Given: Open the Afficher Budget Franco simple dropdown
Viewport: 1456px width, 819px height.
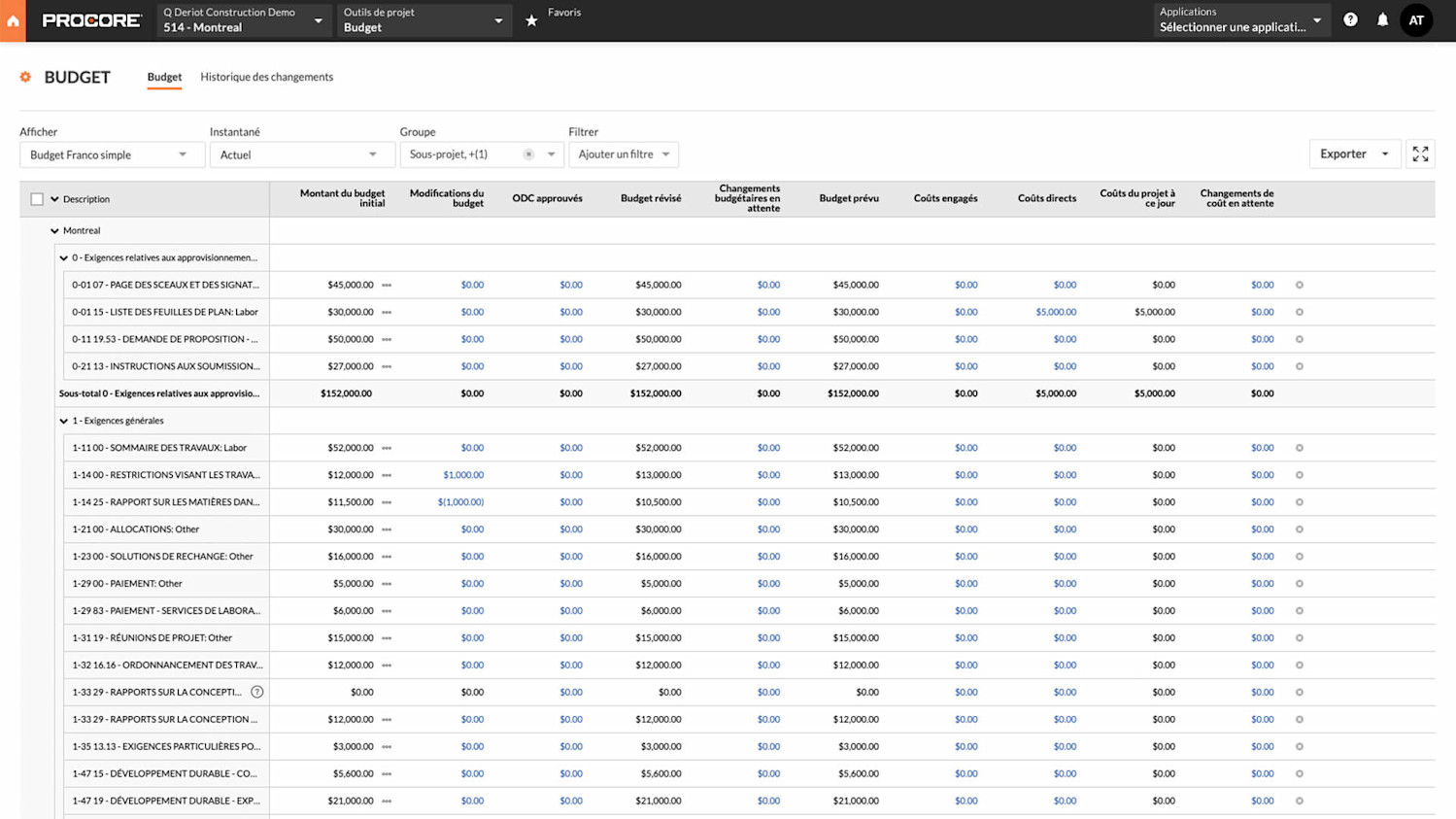Looking at the screenshot, I should click(x=112, y=154).
